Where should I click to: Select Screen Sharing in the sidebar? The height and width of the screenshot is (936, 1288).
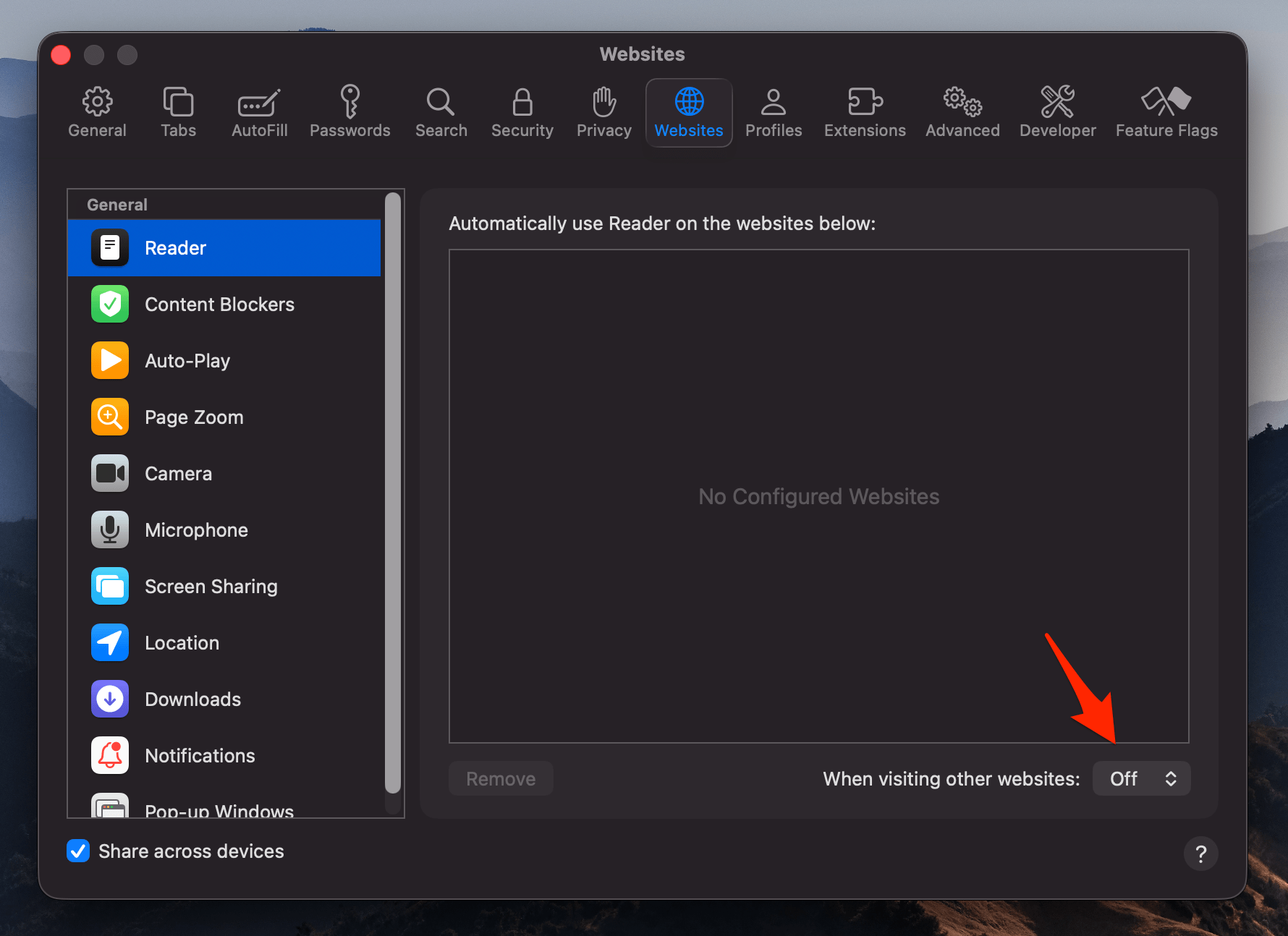coord(224,587)
